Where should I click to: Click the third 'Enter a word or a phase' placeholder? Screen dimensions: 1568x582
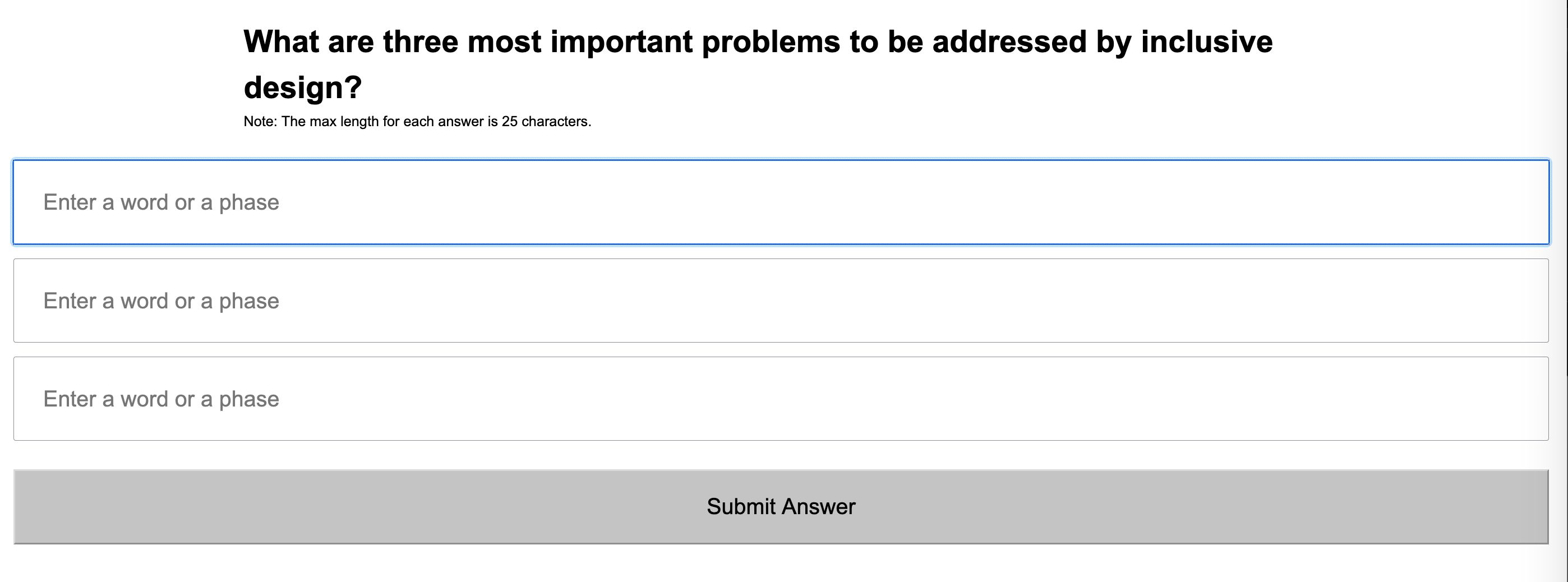(x=161, y=399)
